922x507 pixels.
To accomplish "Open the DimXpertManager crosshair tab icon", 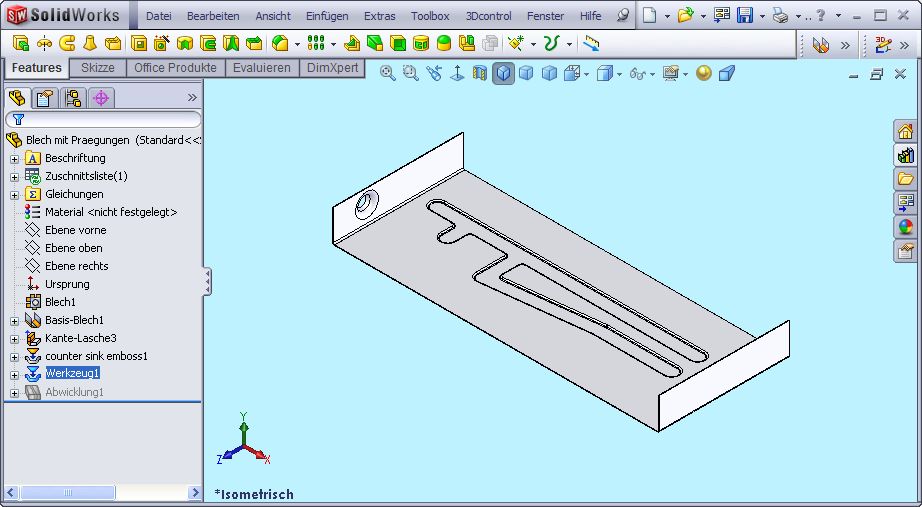I will 100,97.
